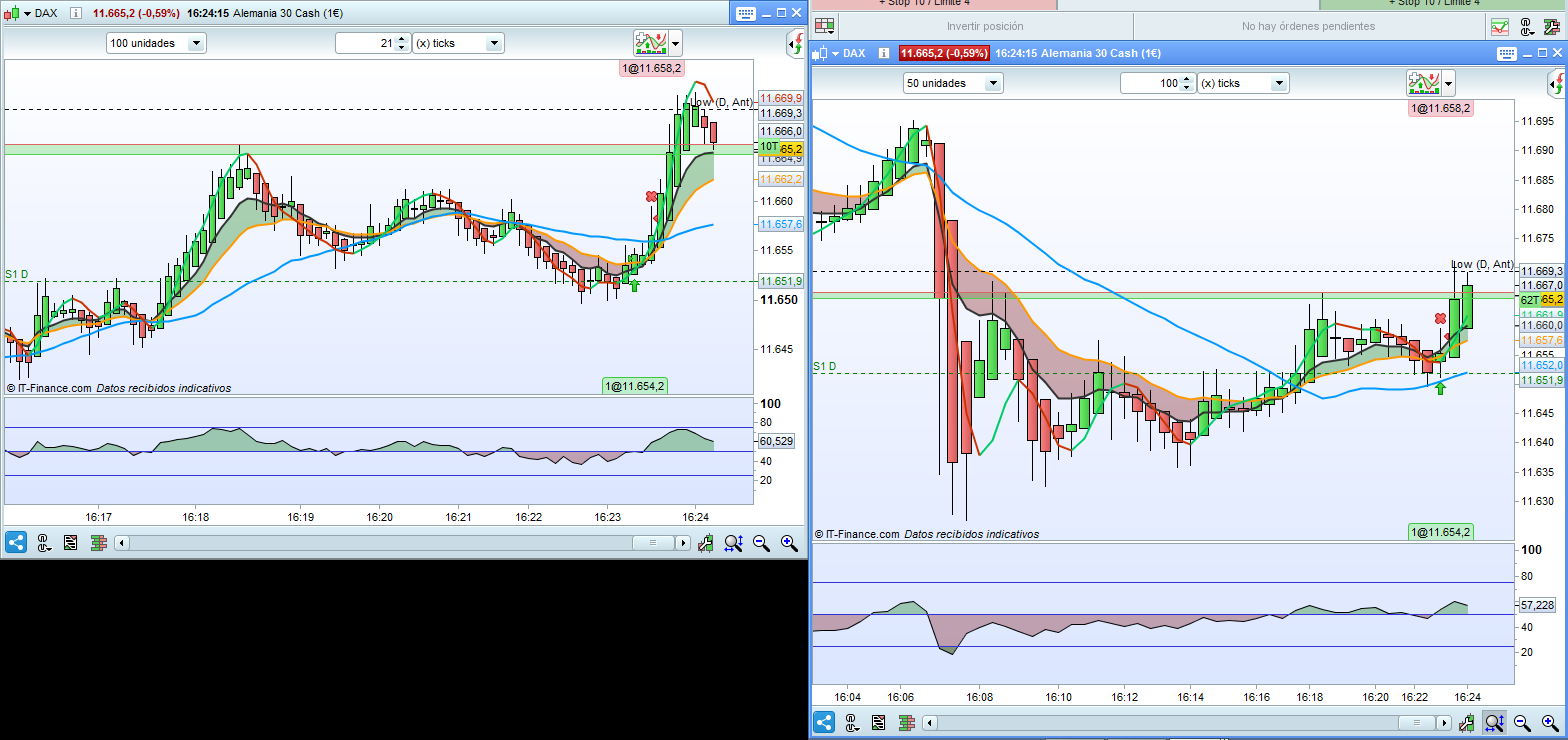Expand indicators dropdown arrow in left chart

[676, 43]
